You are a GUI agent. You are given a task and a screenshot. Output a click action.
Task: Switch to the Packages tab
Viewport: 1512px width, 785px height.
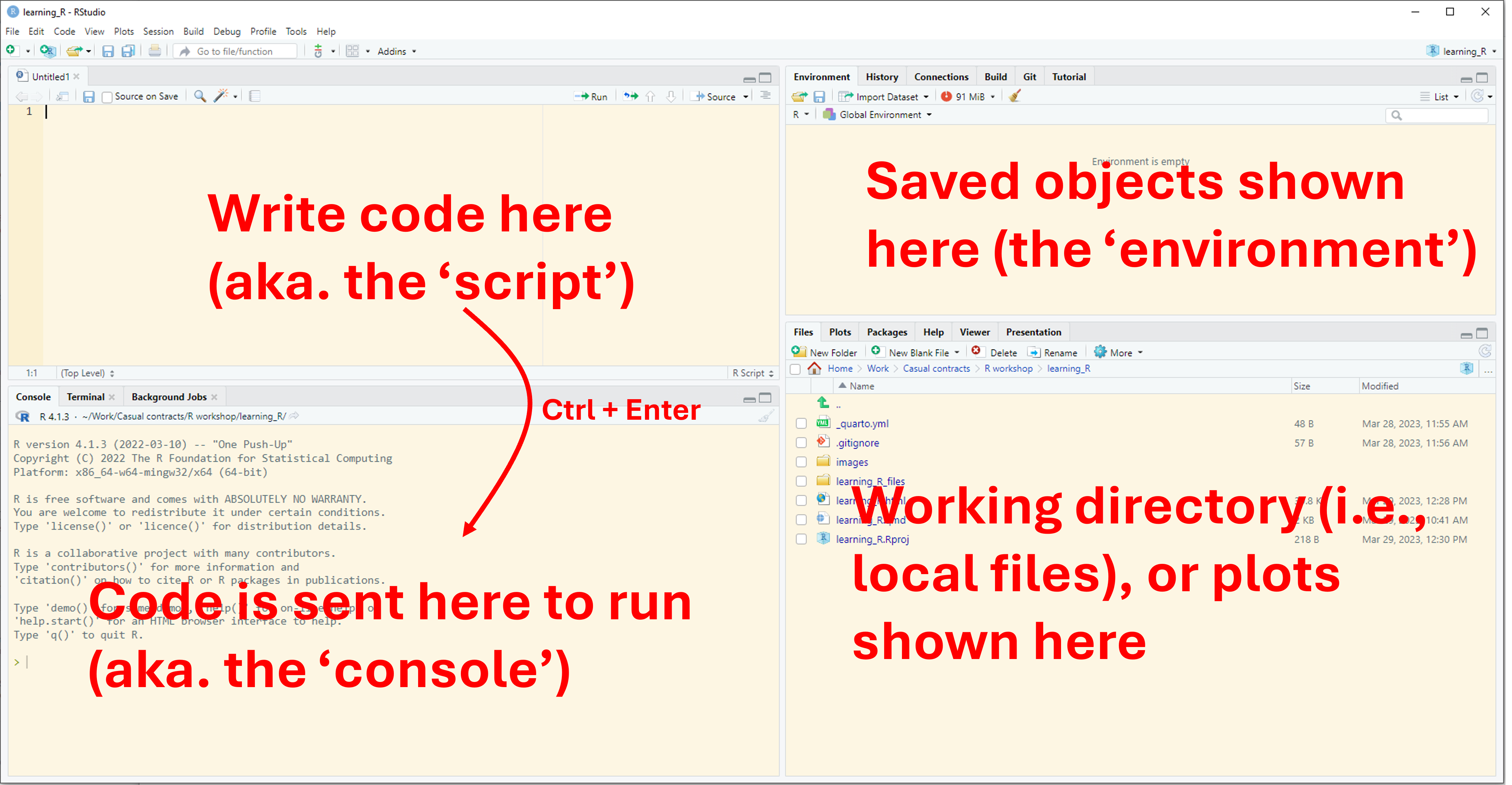(886, 332)
